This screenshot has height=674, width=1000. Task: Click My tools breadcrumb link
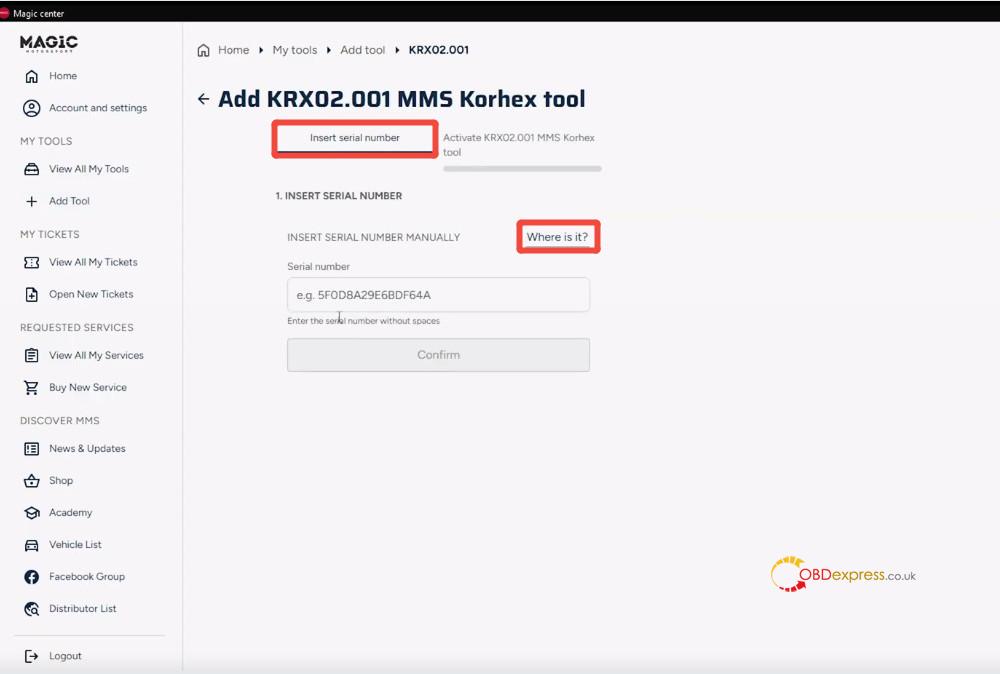click(295, 50)
